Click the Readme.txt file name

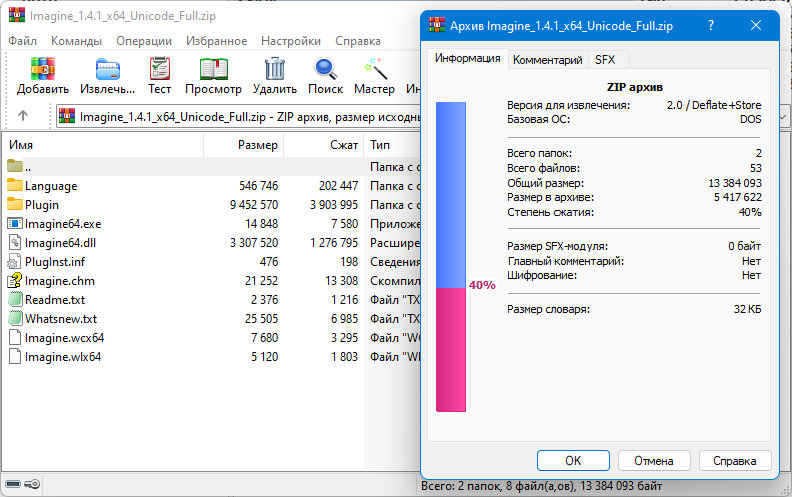tap(55, 300)
